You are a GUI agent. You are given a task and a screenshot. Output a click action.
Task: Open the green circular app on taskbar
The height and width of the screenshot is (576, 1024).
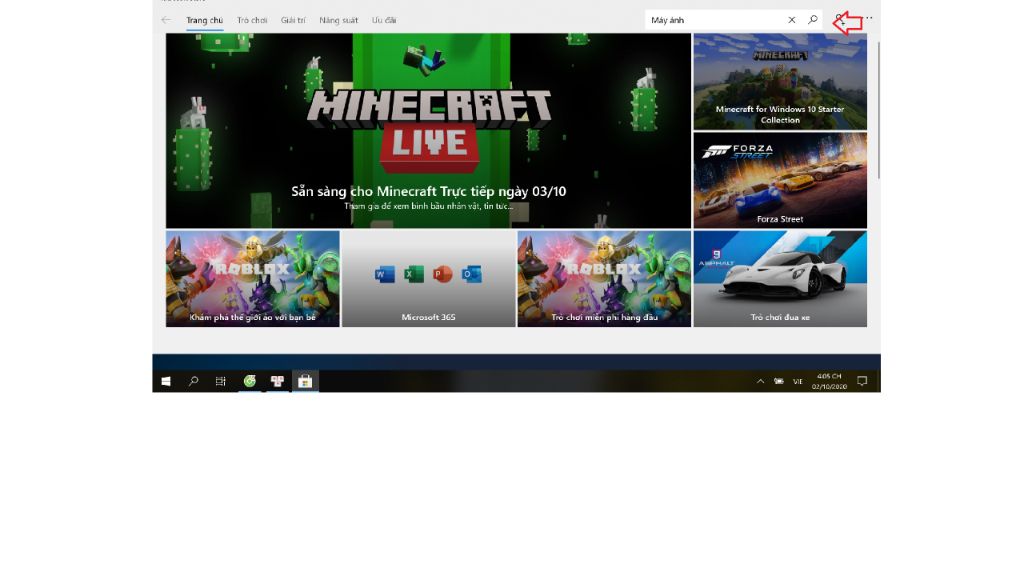(249, 381)
